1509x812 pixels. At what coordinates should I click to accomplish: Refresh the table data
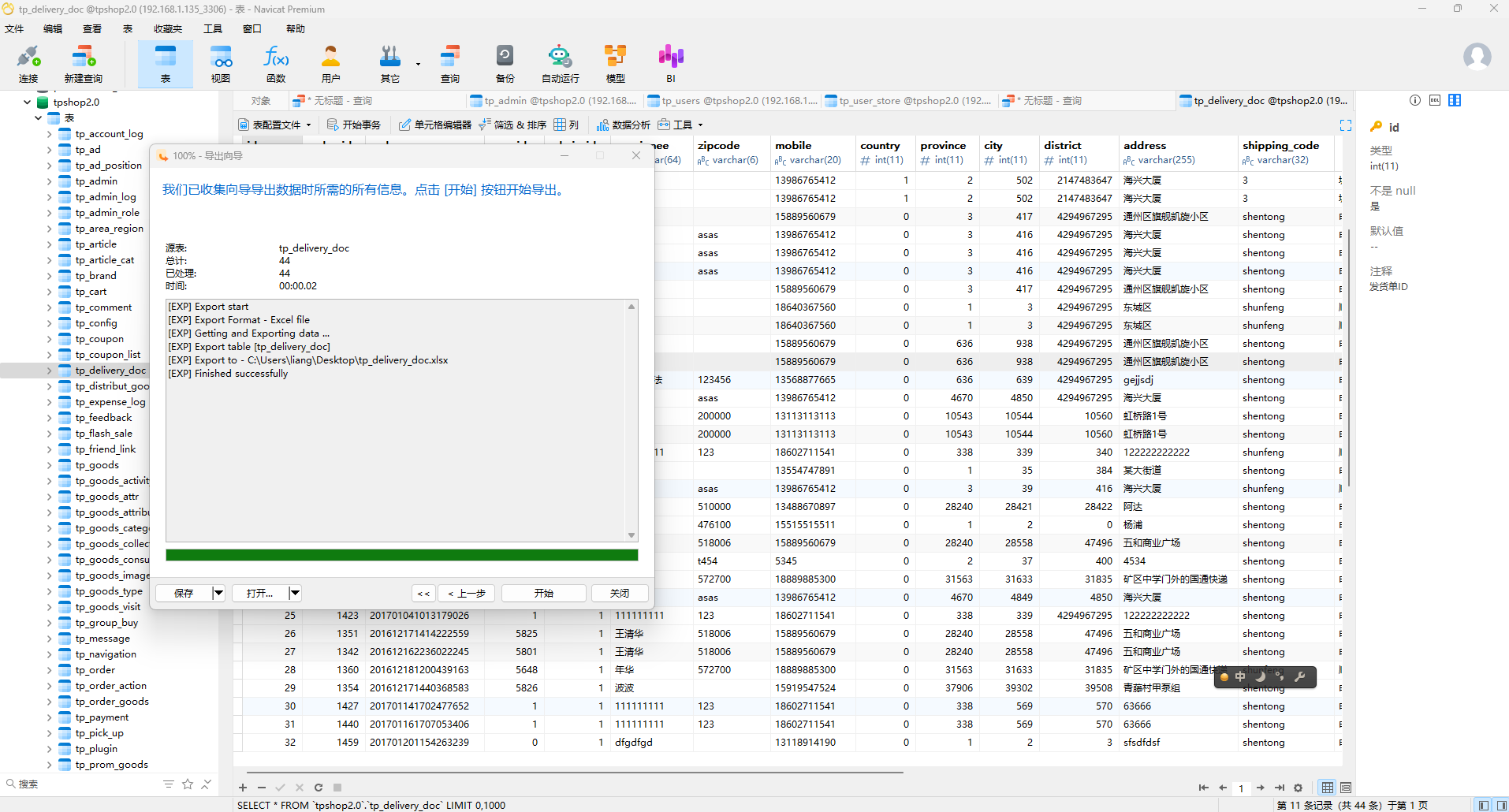click(319, 788)
